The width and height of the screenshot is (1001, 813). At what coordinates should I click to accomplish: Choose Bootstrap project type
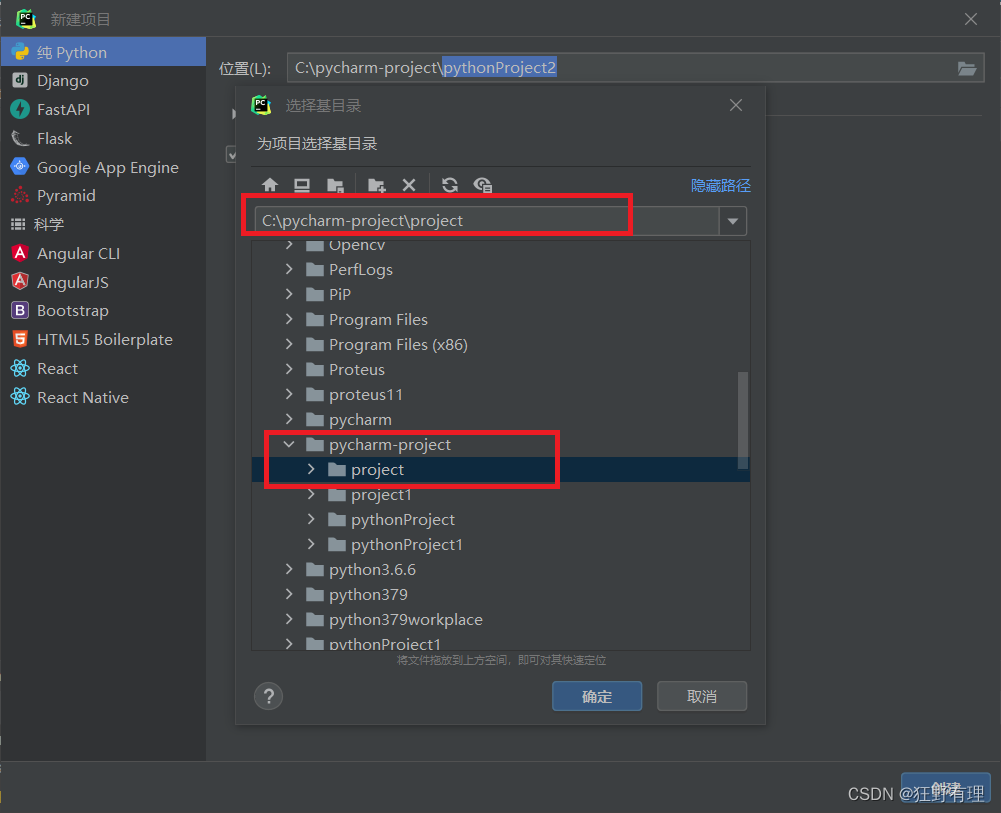[103, 311]
